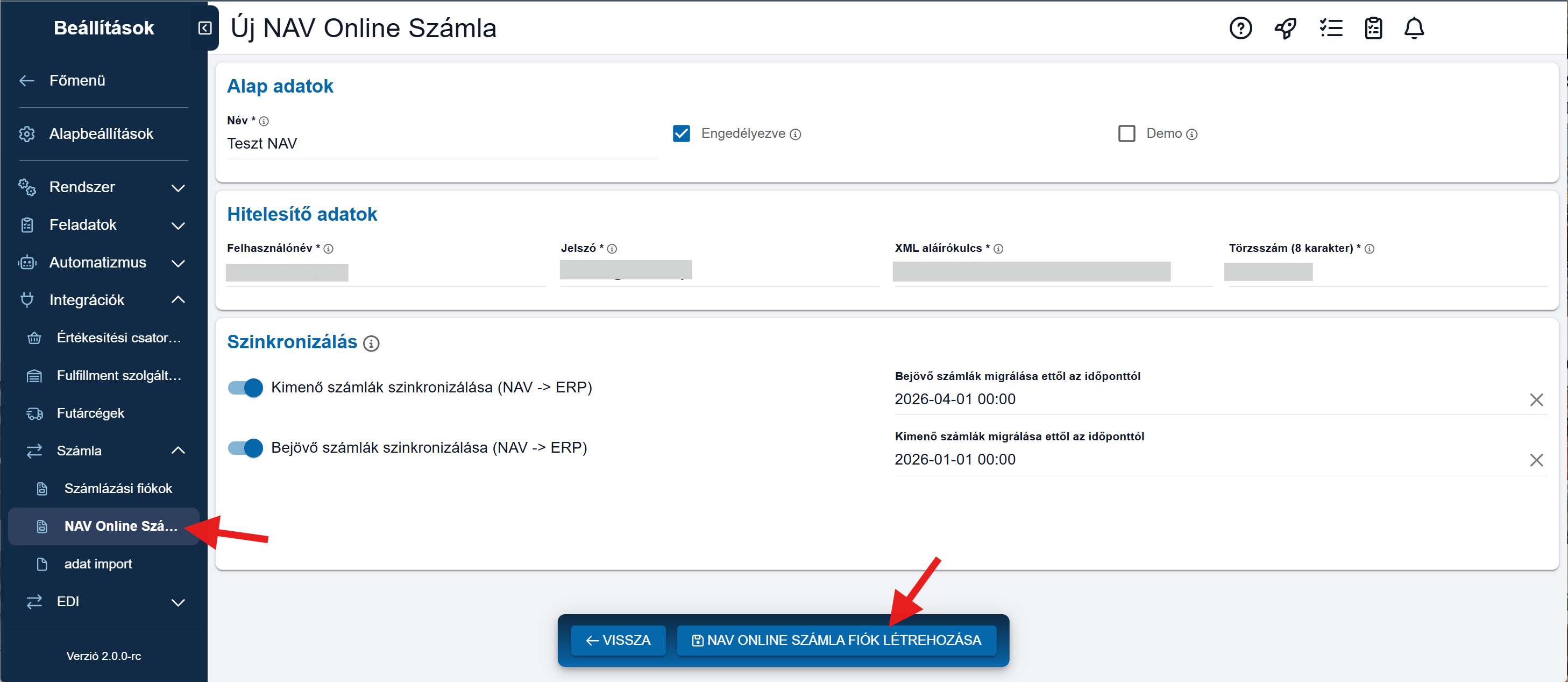Viewport: 1568px width, 682px height.
Task: Open Számlázási fiókok menu item
Action: click(x=118, y=488)
